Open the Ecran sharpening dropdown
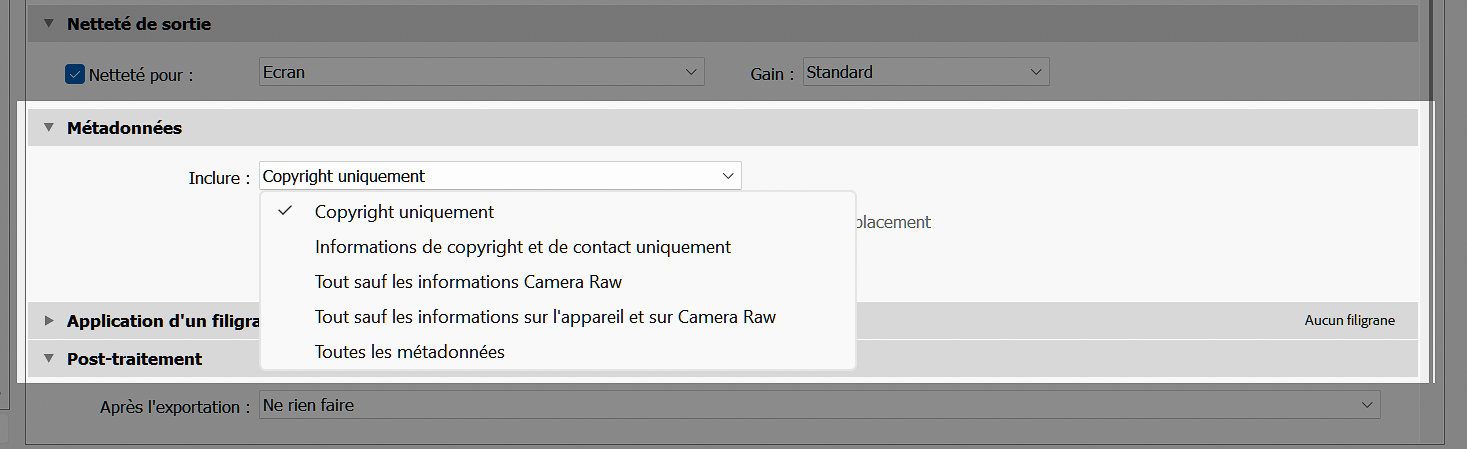1467x449 pixels. (x=481, y=72)
